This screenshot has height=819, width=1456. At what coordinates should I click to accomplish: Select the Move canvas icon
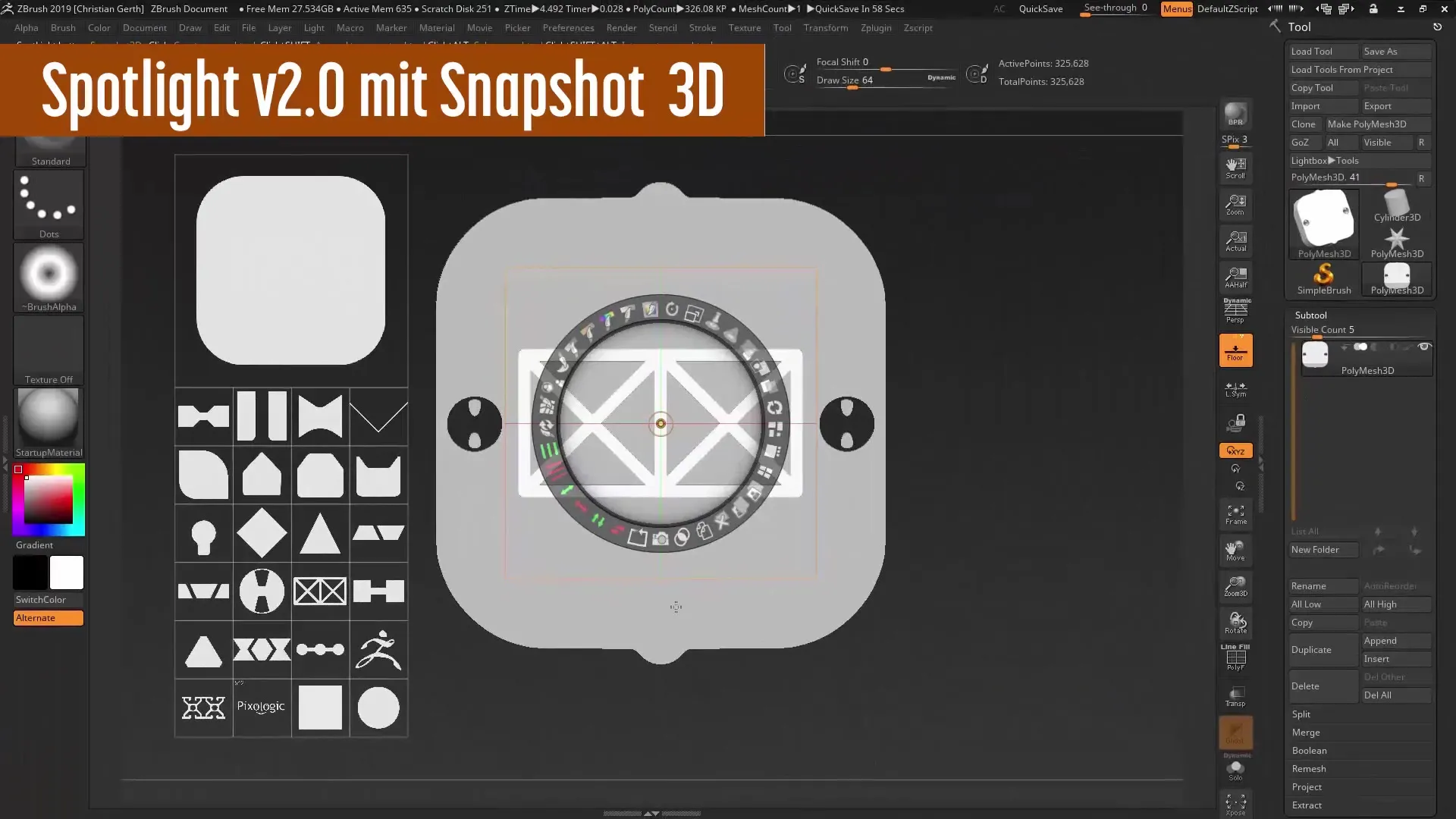click(x=1235, y=551)
